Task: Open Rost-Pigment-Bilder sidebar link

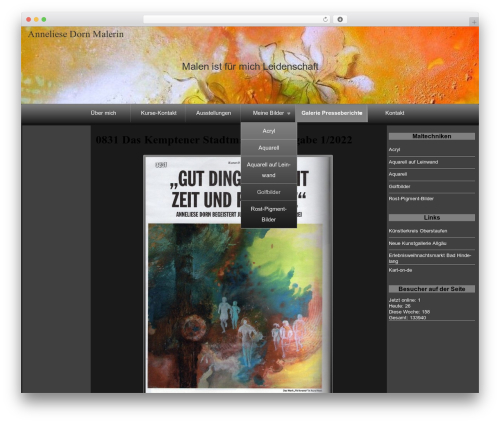Action: point(411,199)
